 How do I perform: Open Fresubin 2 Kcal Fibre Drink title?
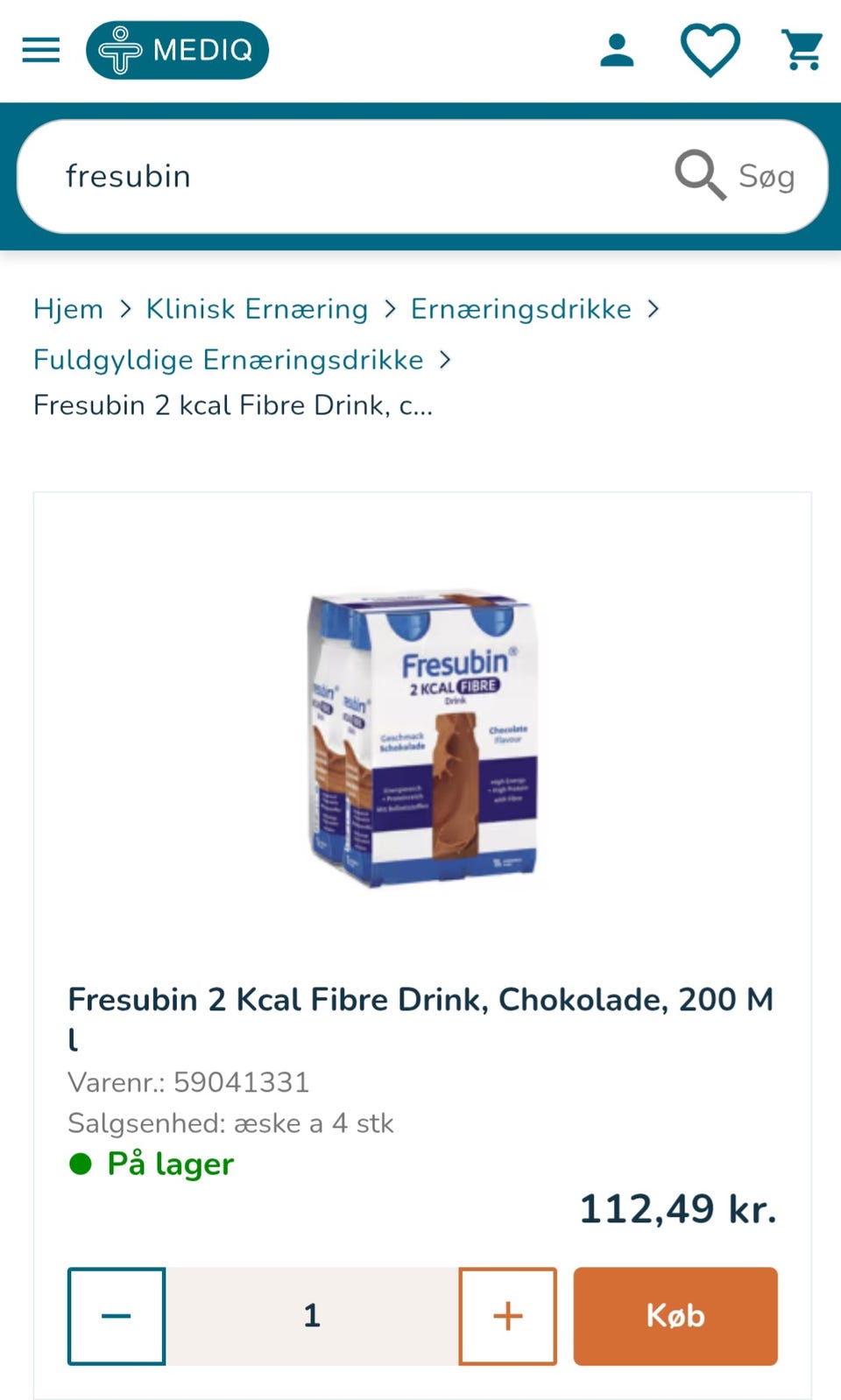click(420, 1018)
